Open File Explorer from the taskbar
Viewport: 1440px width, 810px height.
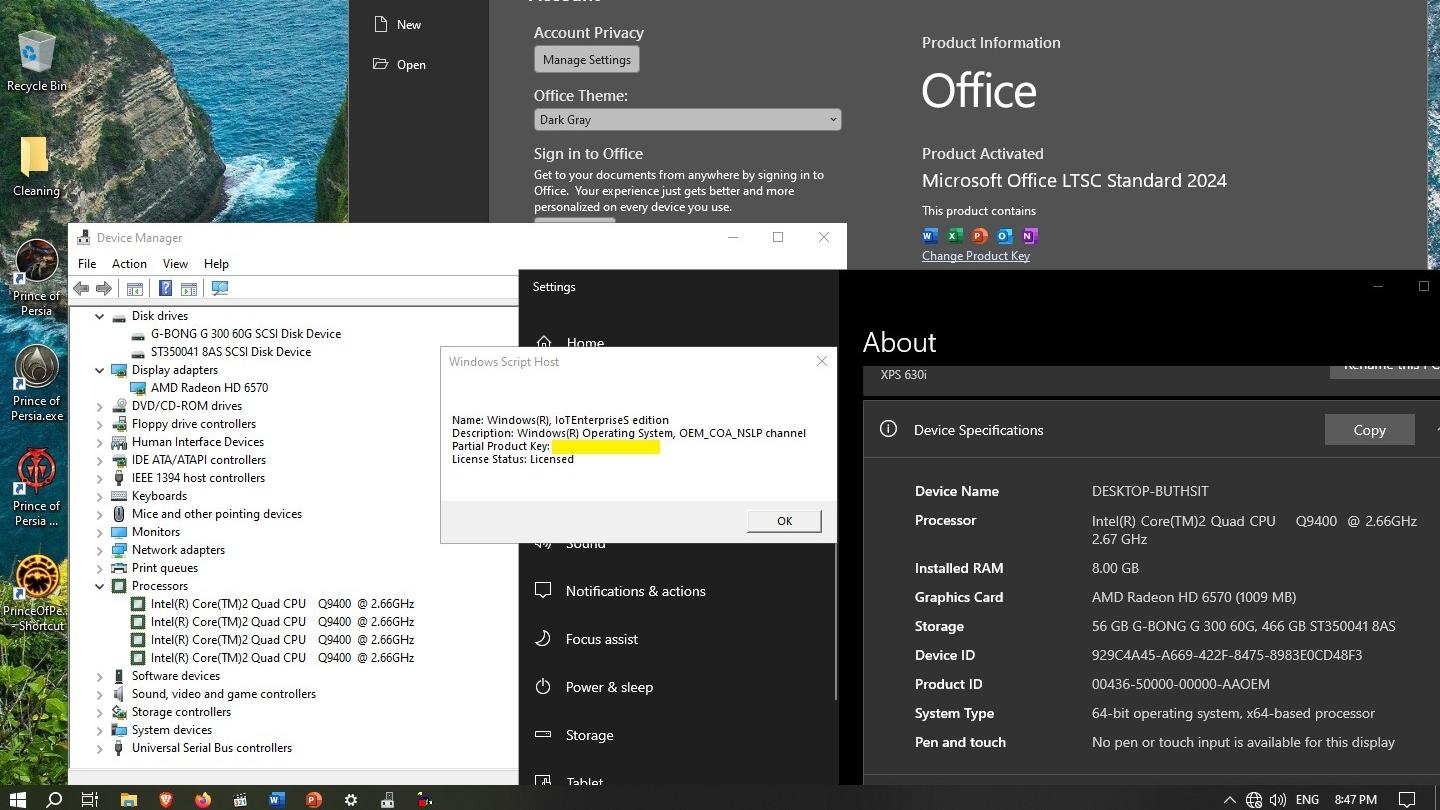(x=128, y=799)
